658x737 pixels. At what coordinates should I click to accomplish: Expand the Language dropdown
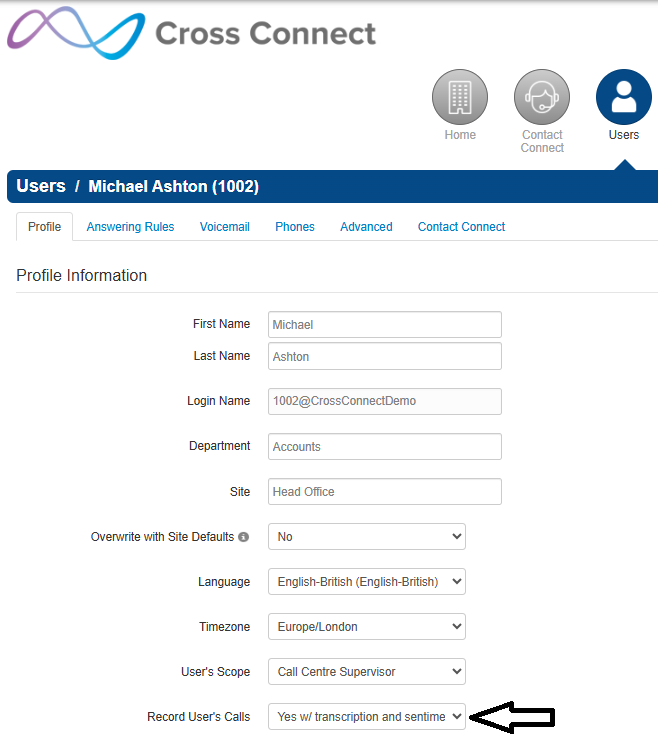tap(367, 581)
